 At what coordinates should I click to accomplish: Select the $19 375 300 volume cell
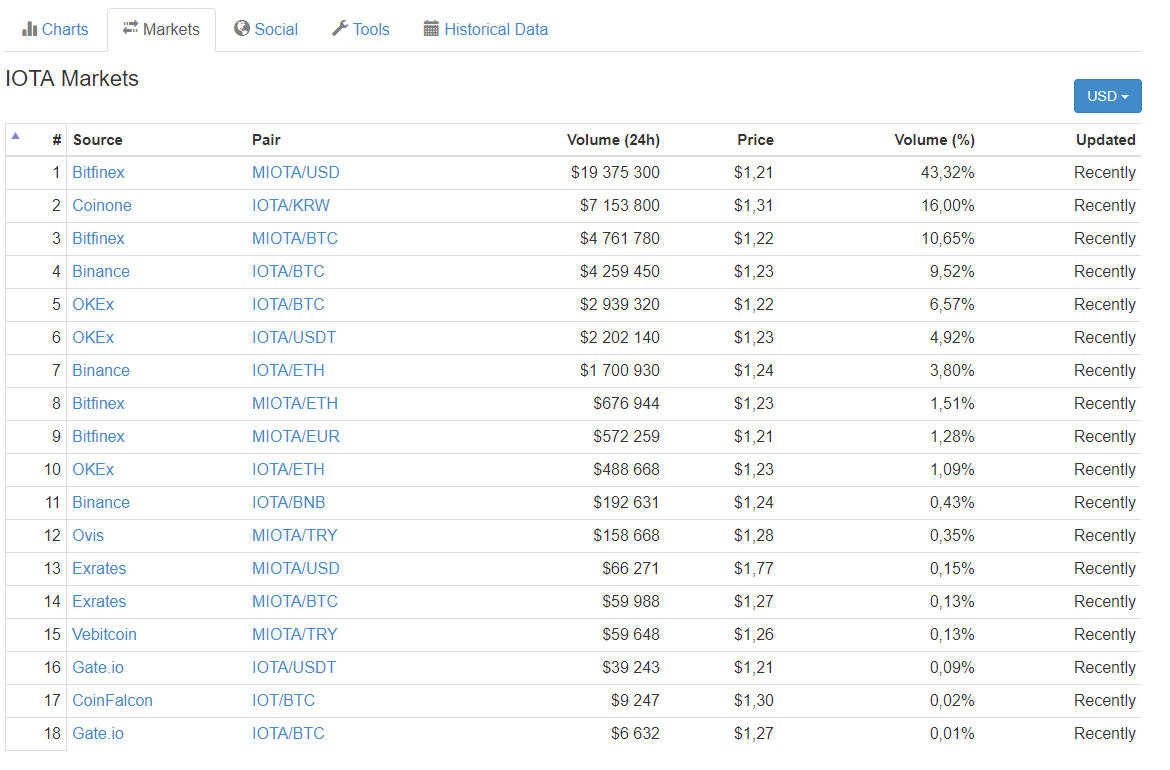[x=616, y=172]
